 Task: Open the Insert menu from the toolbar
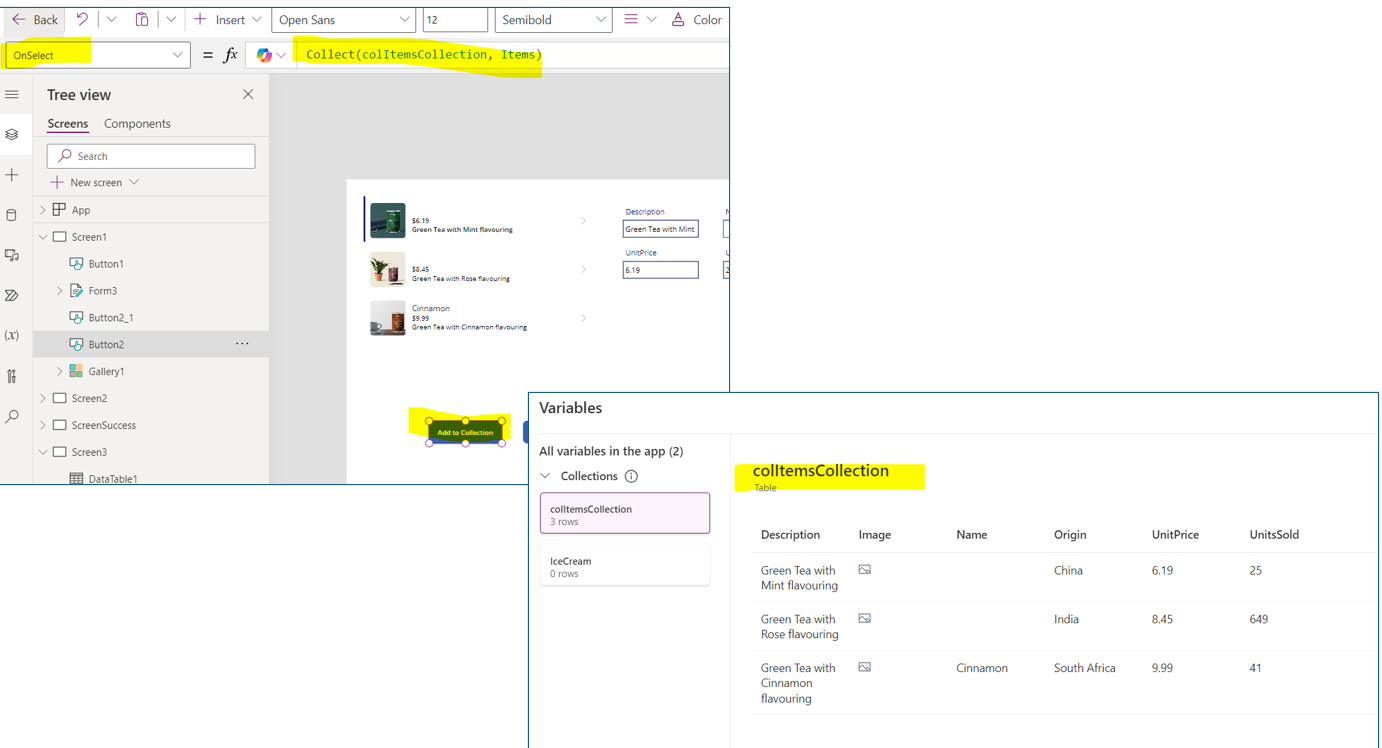pos(228,19)
